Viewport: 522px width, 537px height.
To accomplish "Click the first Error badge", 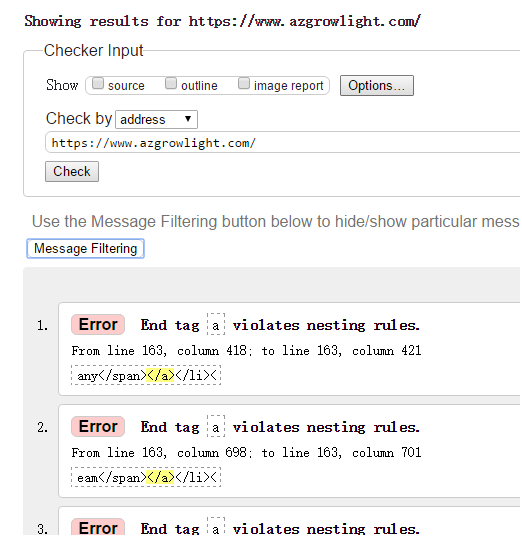I will (98, 325).
